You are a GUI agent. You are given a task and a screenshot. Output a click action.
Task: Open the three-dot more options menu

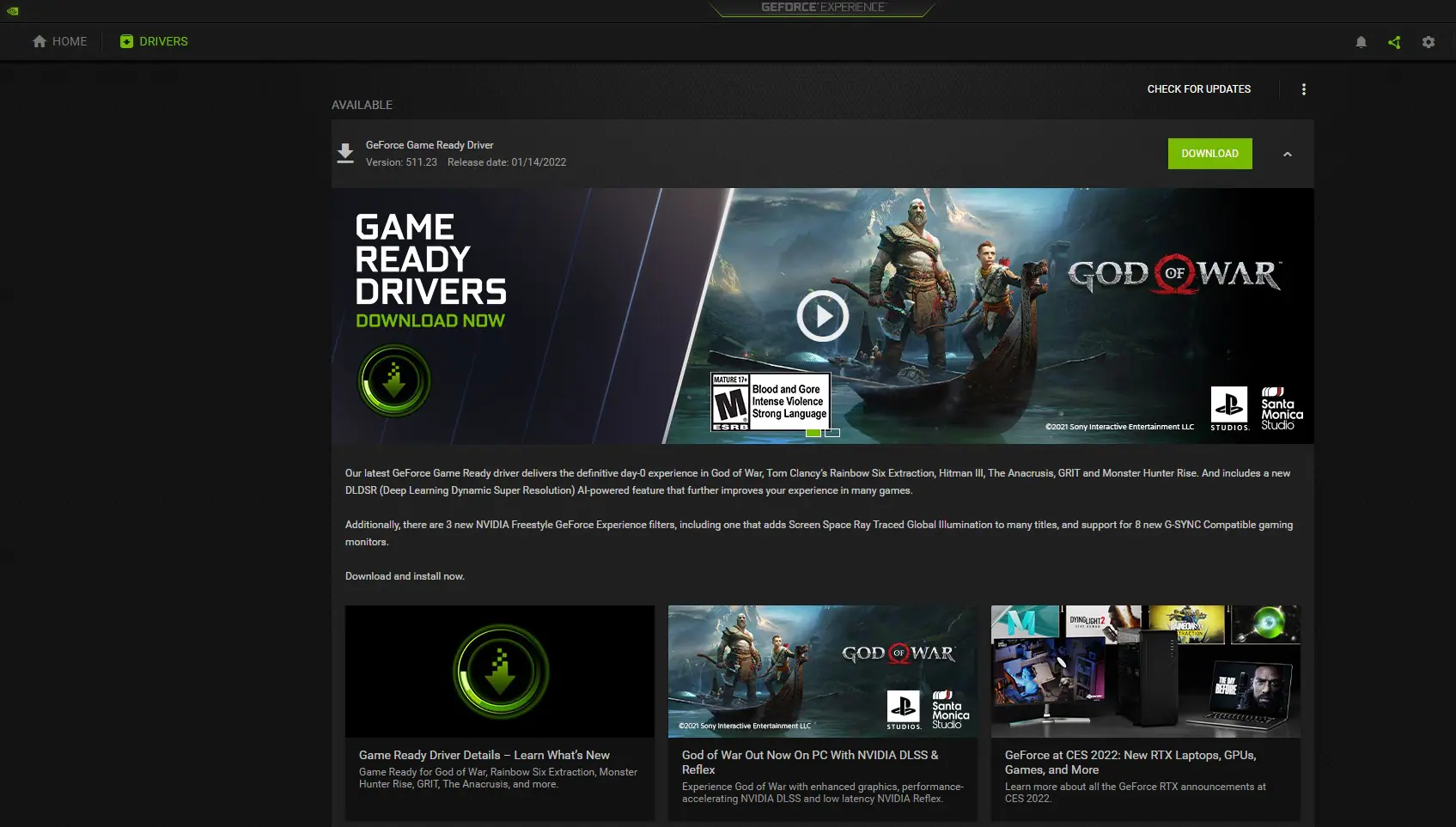pos(1304,89)
